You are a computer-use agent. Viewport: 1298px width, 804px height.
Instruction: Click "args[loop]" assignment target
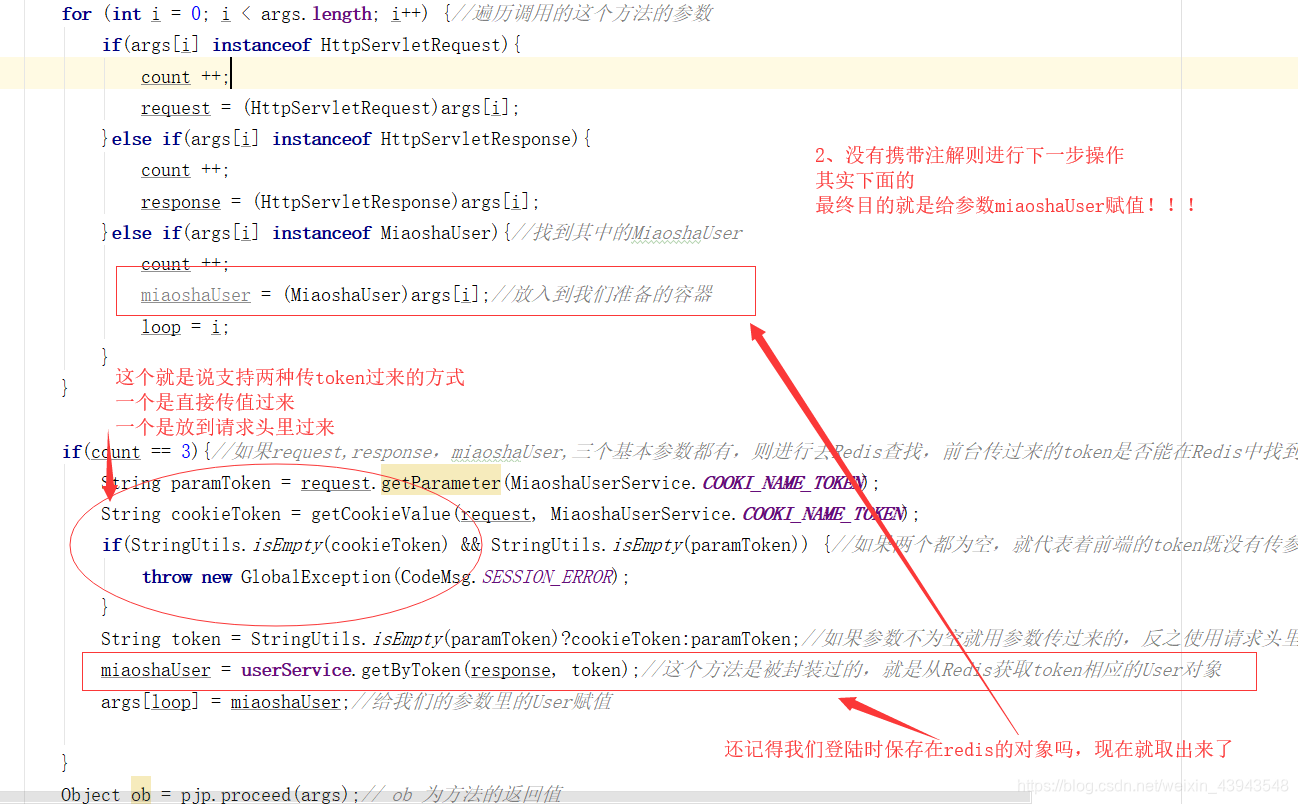[151, 702]
